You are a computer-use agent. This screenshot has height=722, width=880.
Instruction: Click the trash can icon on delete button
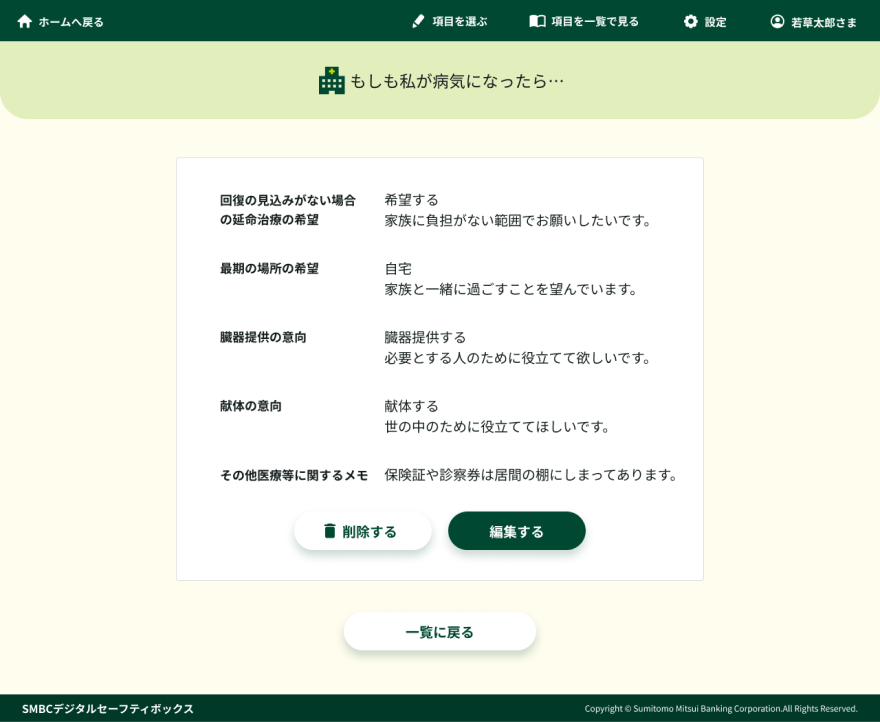tap(330, 531)
